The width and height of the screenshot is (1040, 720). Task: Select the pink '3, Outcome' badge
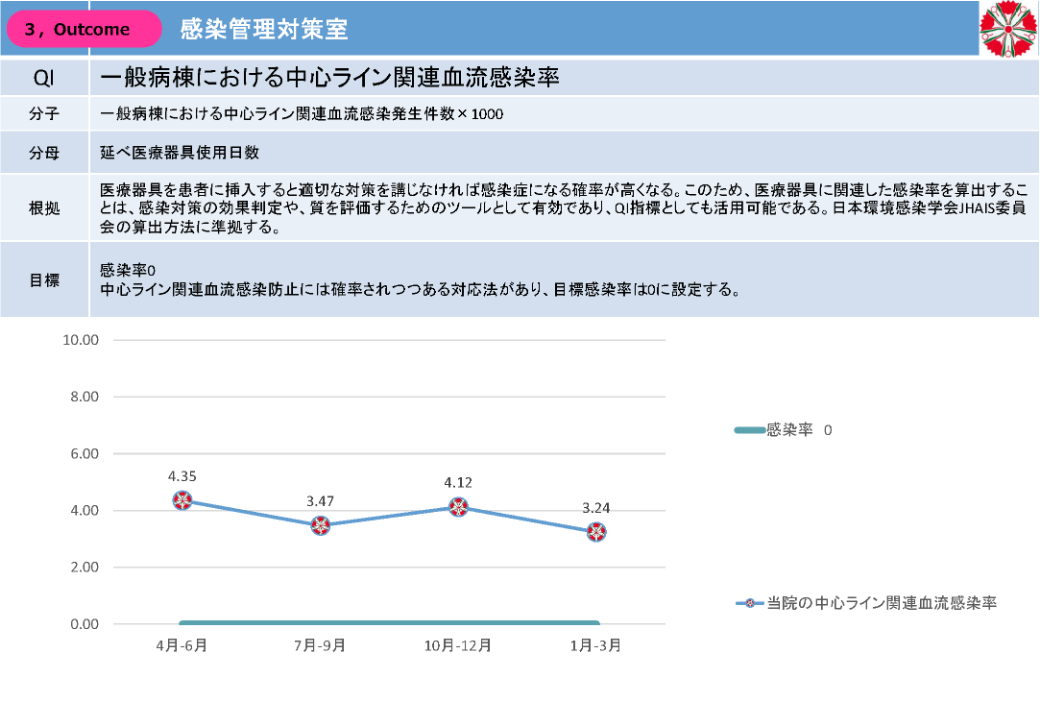point(84,29)
